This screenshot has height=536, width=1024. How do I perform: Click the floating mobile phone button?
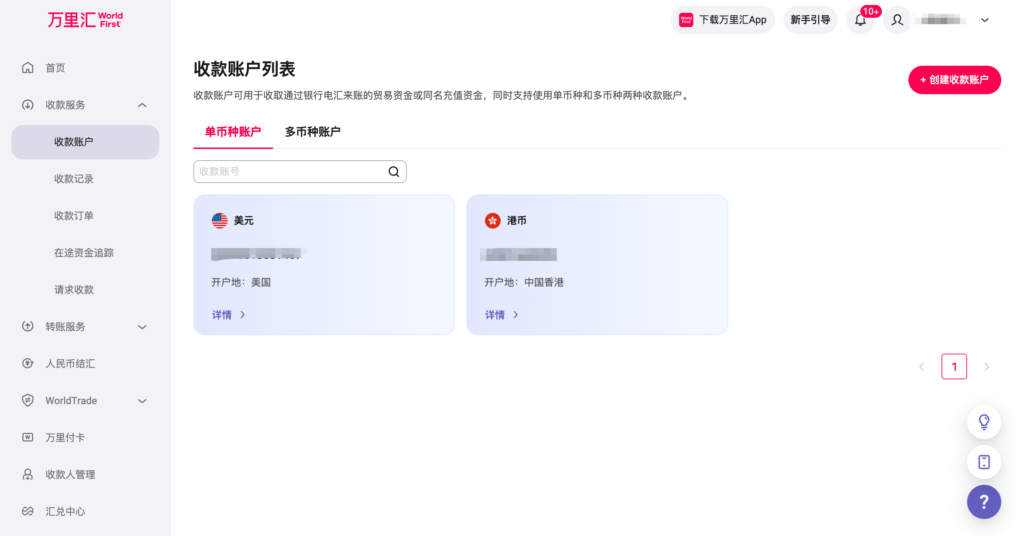coord(984,462)
